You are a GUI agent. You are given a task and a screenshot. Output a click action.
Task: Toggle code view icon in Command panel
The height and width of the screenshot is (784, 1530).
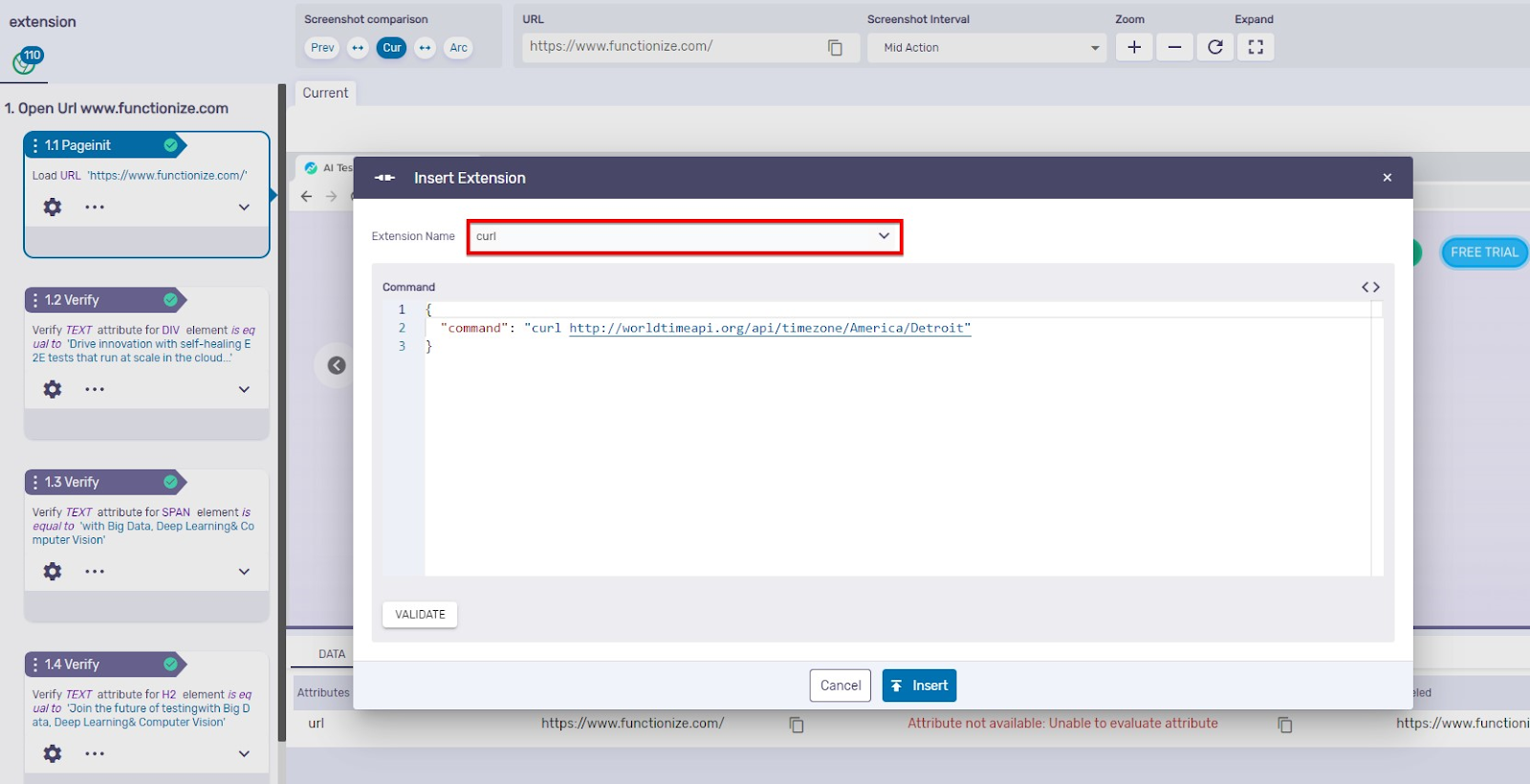(x=1370, y=287)
